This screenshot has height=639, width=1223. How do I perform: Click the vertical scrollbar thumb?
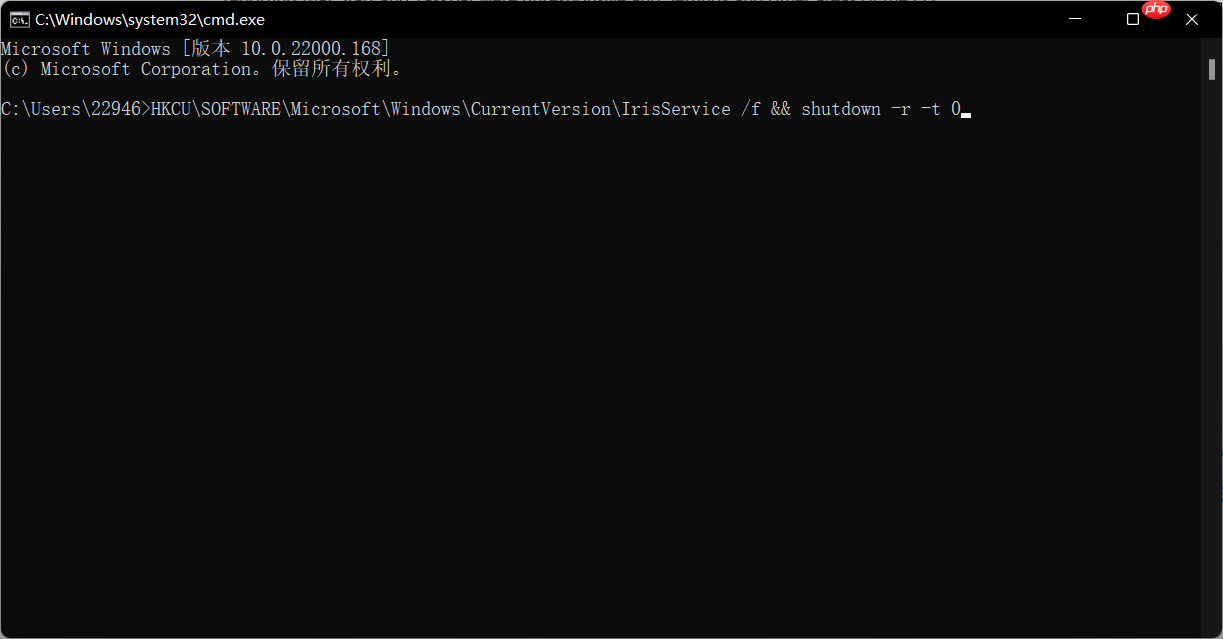[x=1211, y=68]
